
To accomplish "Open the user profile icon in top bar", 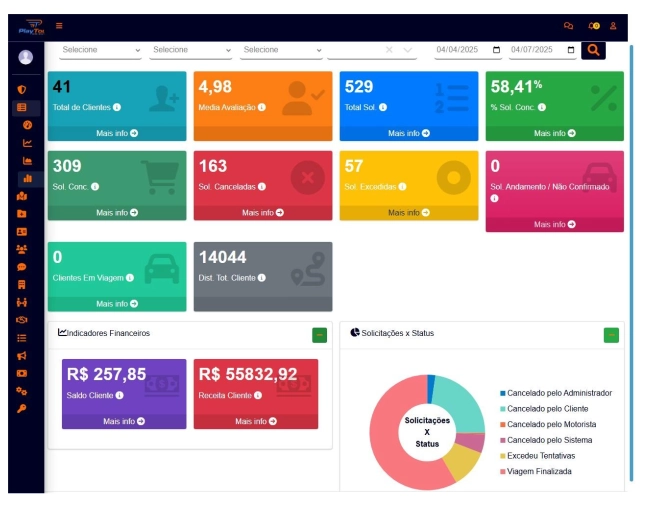I will coord(613,26).
